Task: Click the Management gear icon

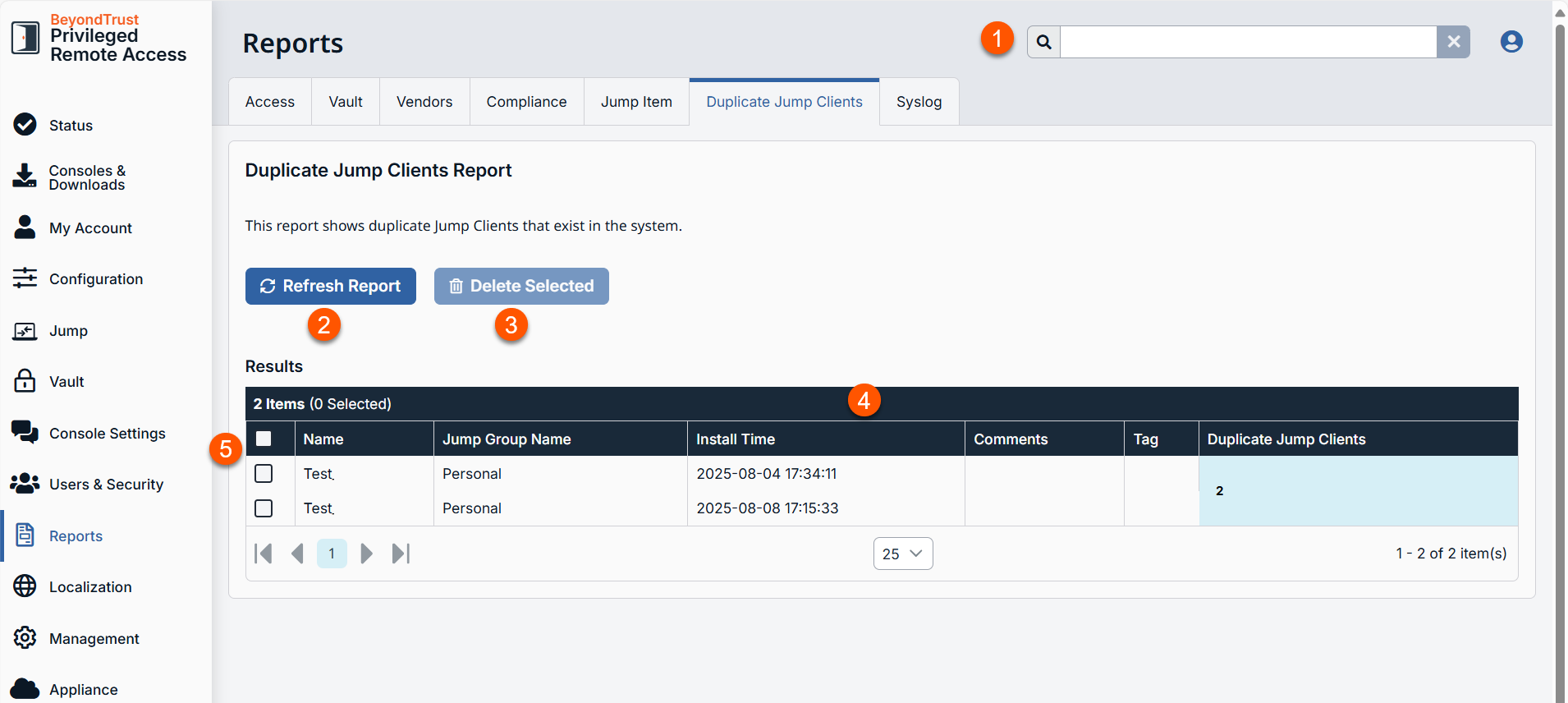Action: [25, 637]
